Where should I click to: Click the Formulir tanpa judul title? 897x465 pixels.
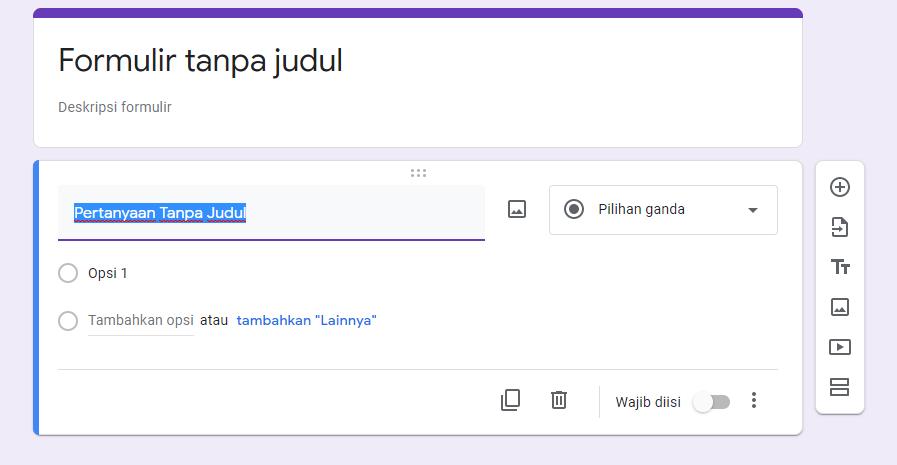(x=200, y=61)
